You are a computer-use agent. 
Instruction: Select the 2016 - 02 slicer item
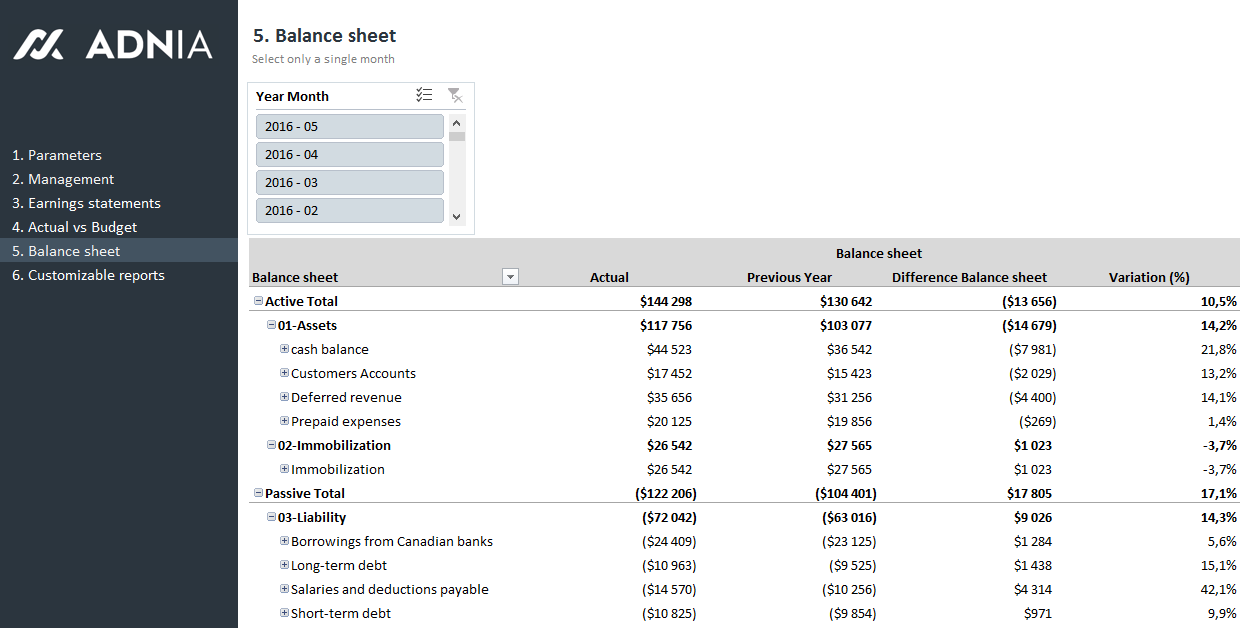tap(349, 211)
